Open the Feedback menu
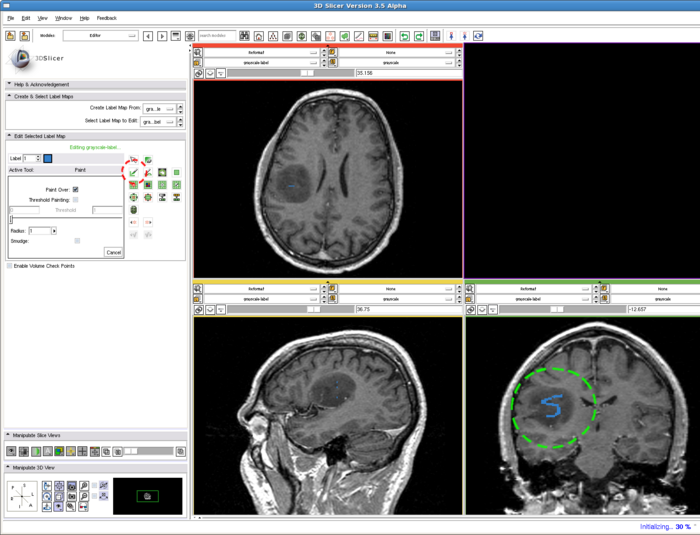700x535 pixels. tap(106, 18)
